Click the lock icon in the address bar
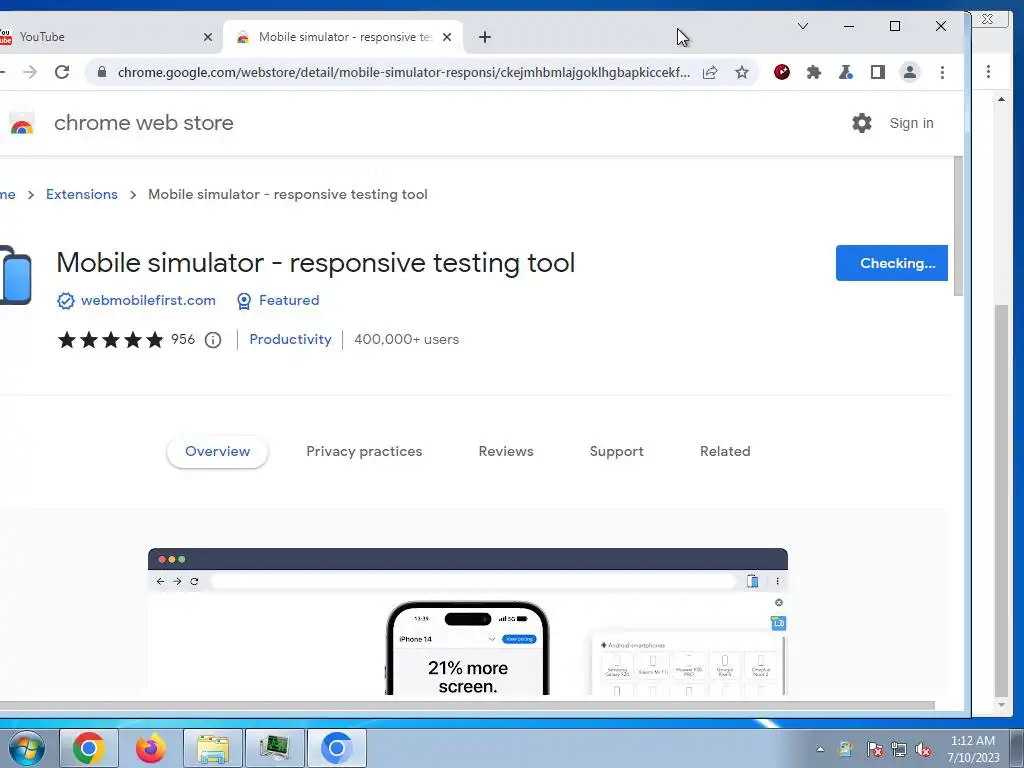The height and width of the screenshot is (768, 1024). [x=102, y=72]
